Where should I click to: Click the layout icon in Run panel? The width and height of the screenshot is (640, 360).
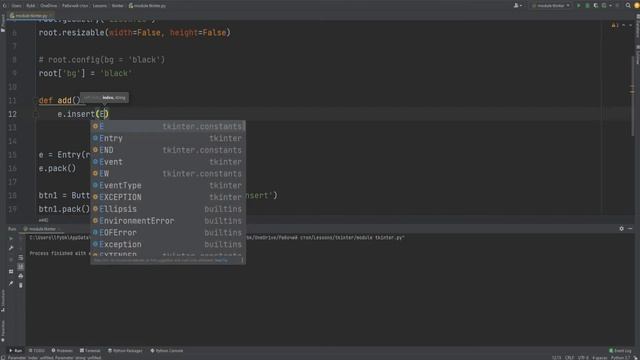tap(11, 271)
